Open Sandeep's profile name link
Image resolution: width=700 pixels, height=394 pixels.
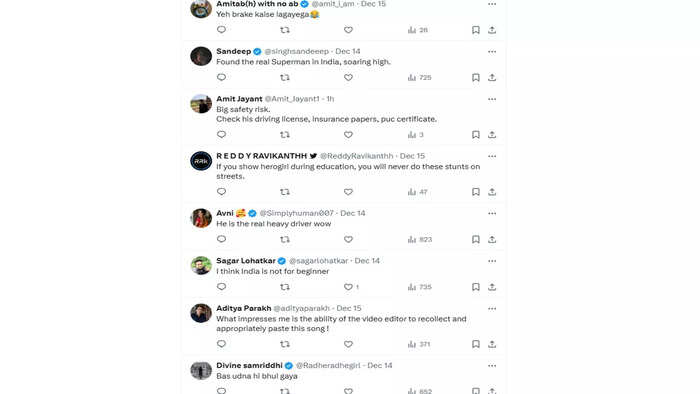click(x=233, y=51)
